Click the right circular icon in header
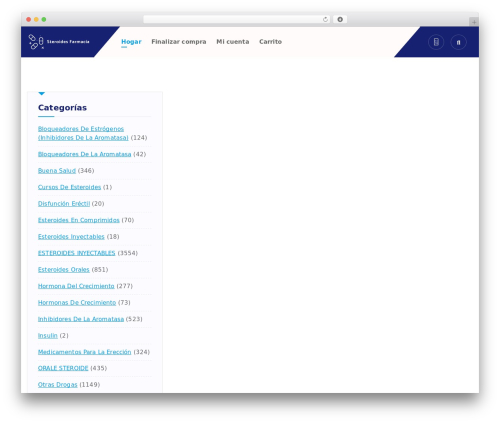500x423 pixels. tap(458, 42)
